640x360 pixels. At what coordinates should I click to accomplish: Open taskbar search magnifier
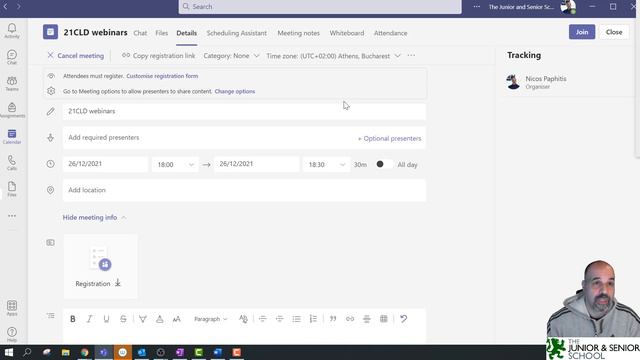(27, 352)
